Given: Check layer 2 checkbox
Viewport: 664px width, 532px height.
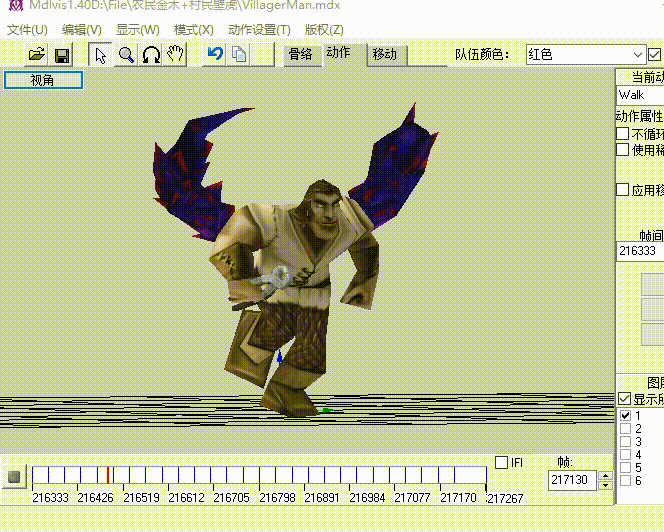Looking at the screenshot, I should click(625, 429).
